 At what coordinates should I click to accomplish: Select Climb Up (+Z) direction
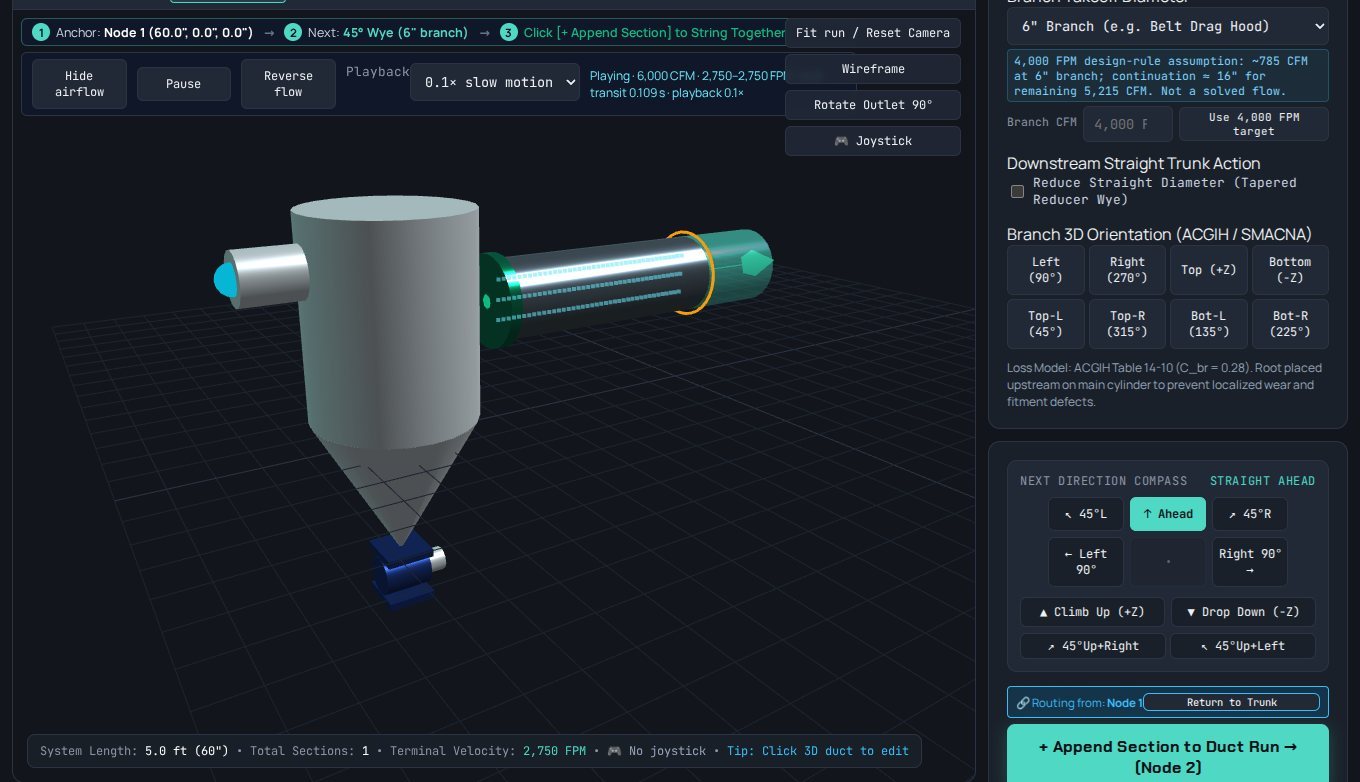[x=1093, y=612]
